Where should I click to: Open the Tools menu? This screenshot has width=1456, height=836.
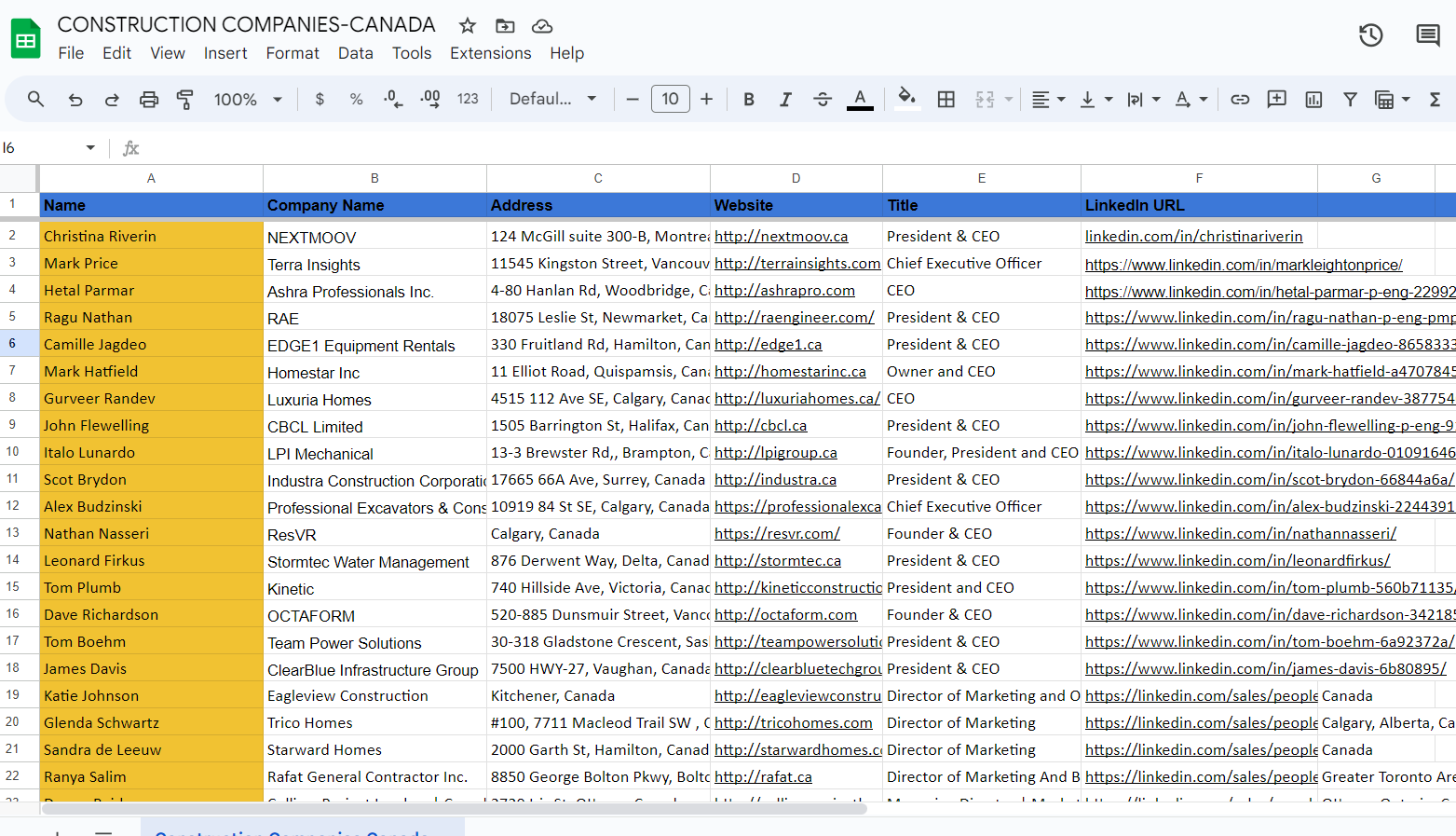pos(412,53)
